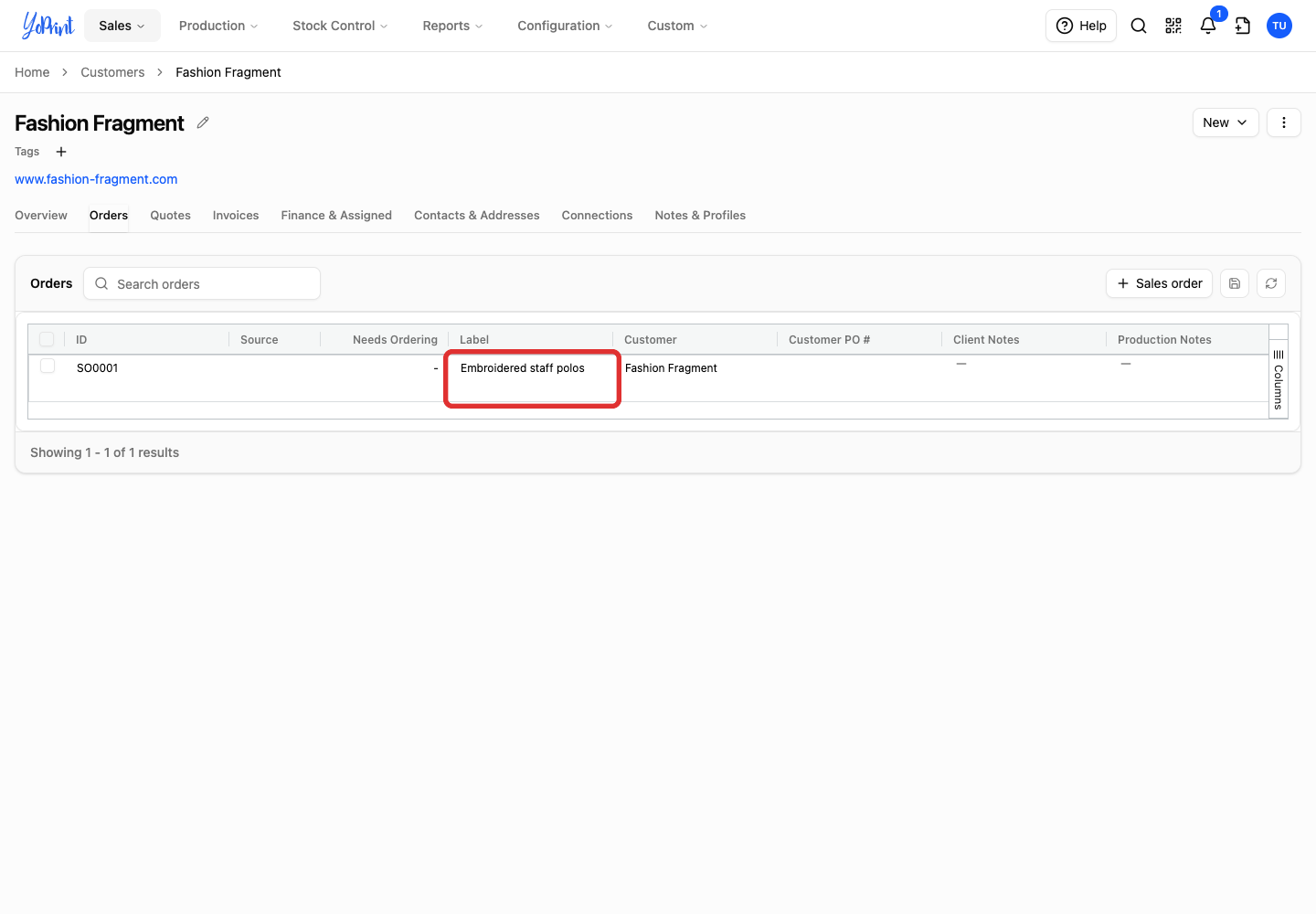The height and width of the screenshot is (914, 1316).
Task: Switch to the Connections tab
Action: click(x=597, y=216)
